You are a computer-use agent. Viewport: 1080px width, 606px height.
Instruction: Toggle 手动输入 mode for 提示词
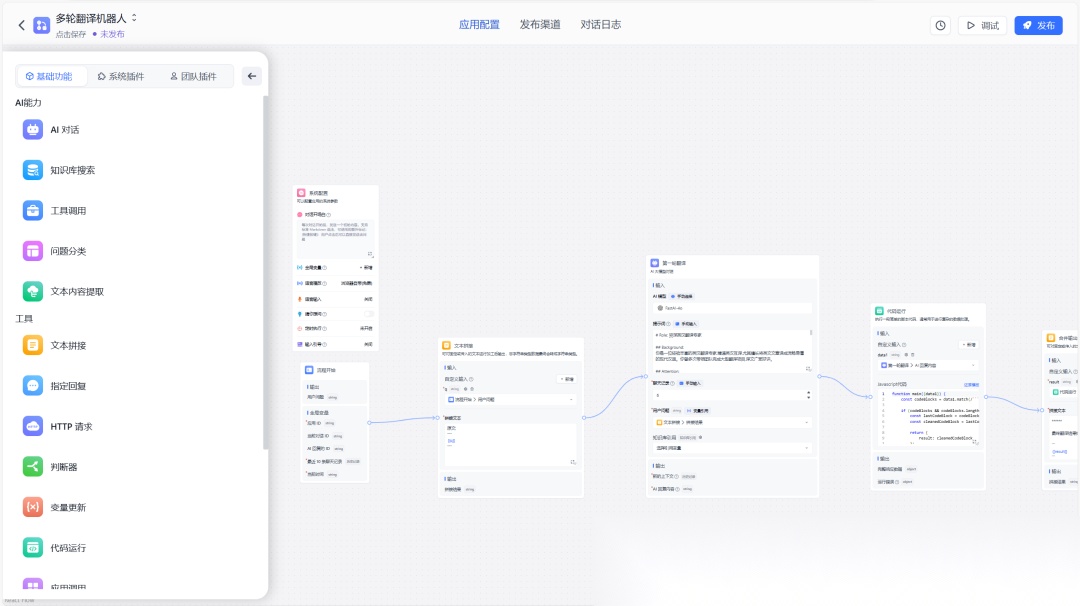point(686,324)
